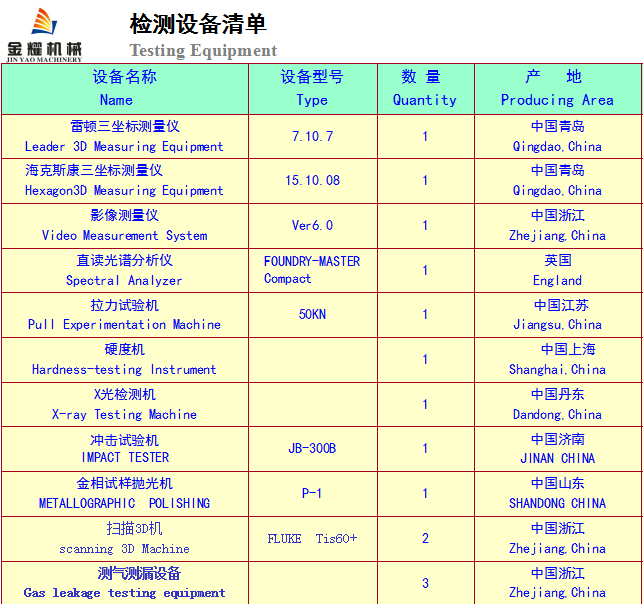Select the 'Type' column header
This screenshot has width=643, height=604.
312,88
